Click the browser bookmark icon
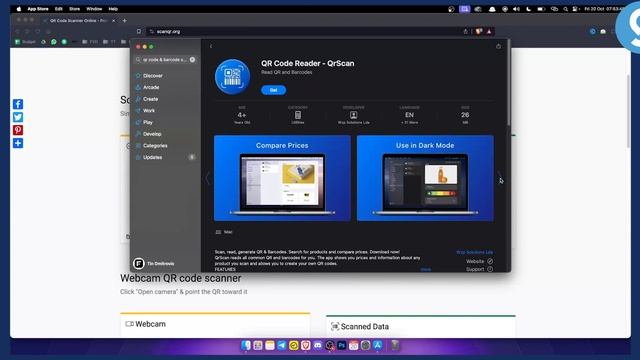 click(x=139, y=31)
